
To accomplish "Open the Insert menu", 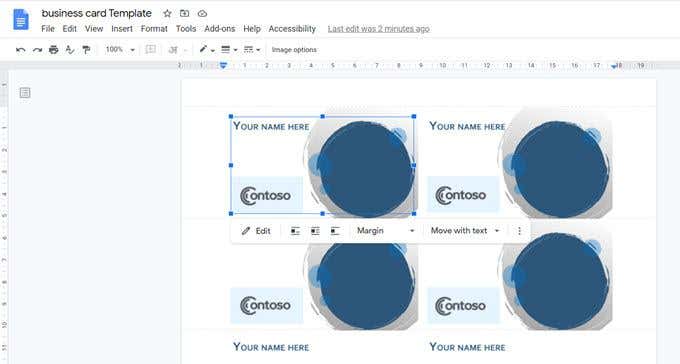I will point(122,29).
